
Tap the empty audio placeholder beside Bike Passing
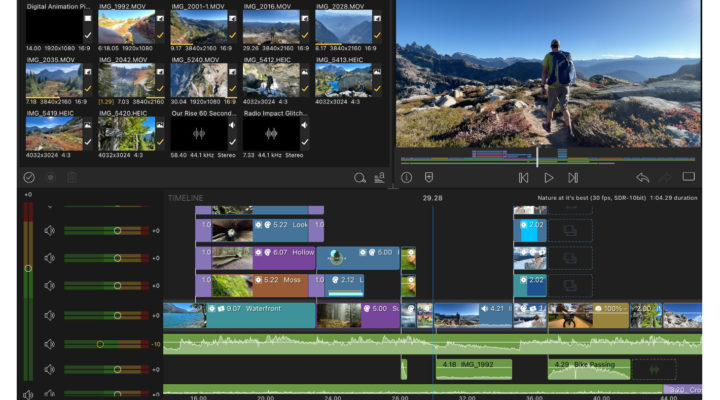[x=654, y=369]
